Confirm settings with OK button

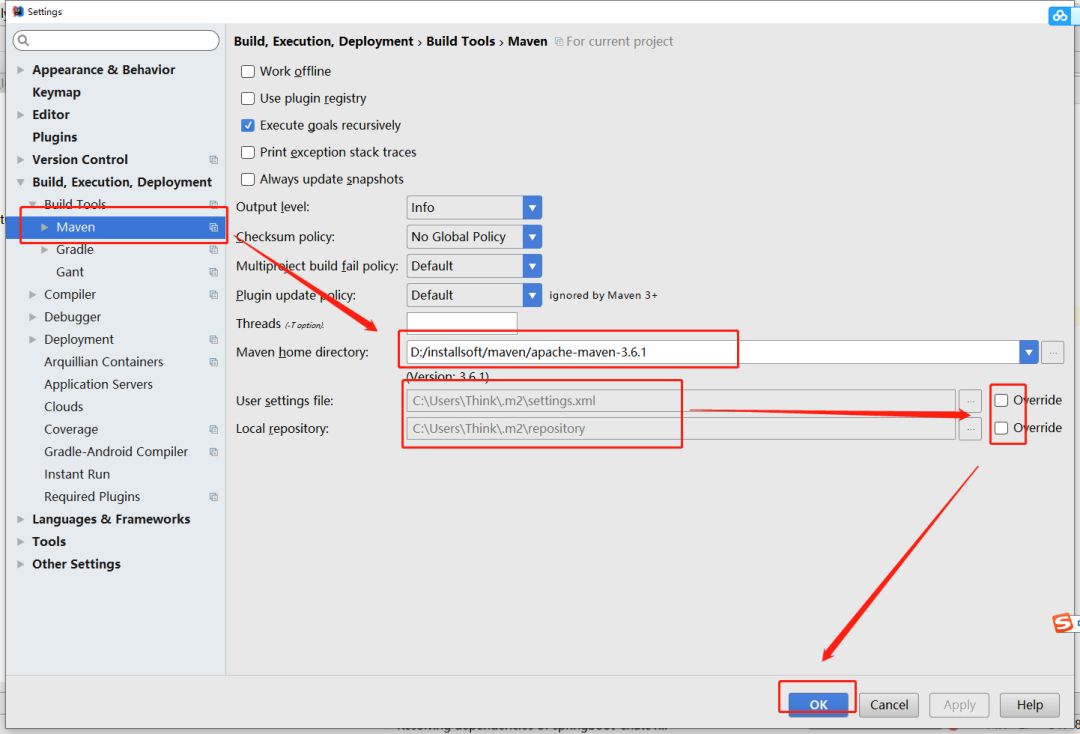(x=818, y=705)
